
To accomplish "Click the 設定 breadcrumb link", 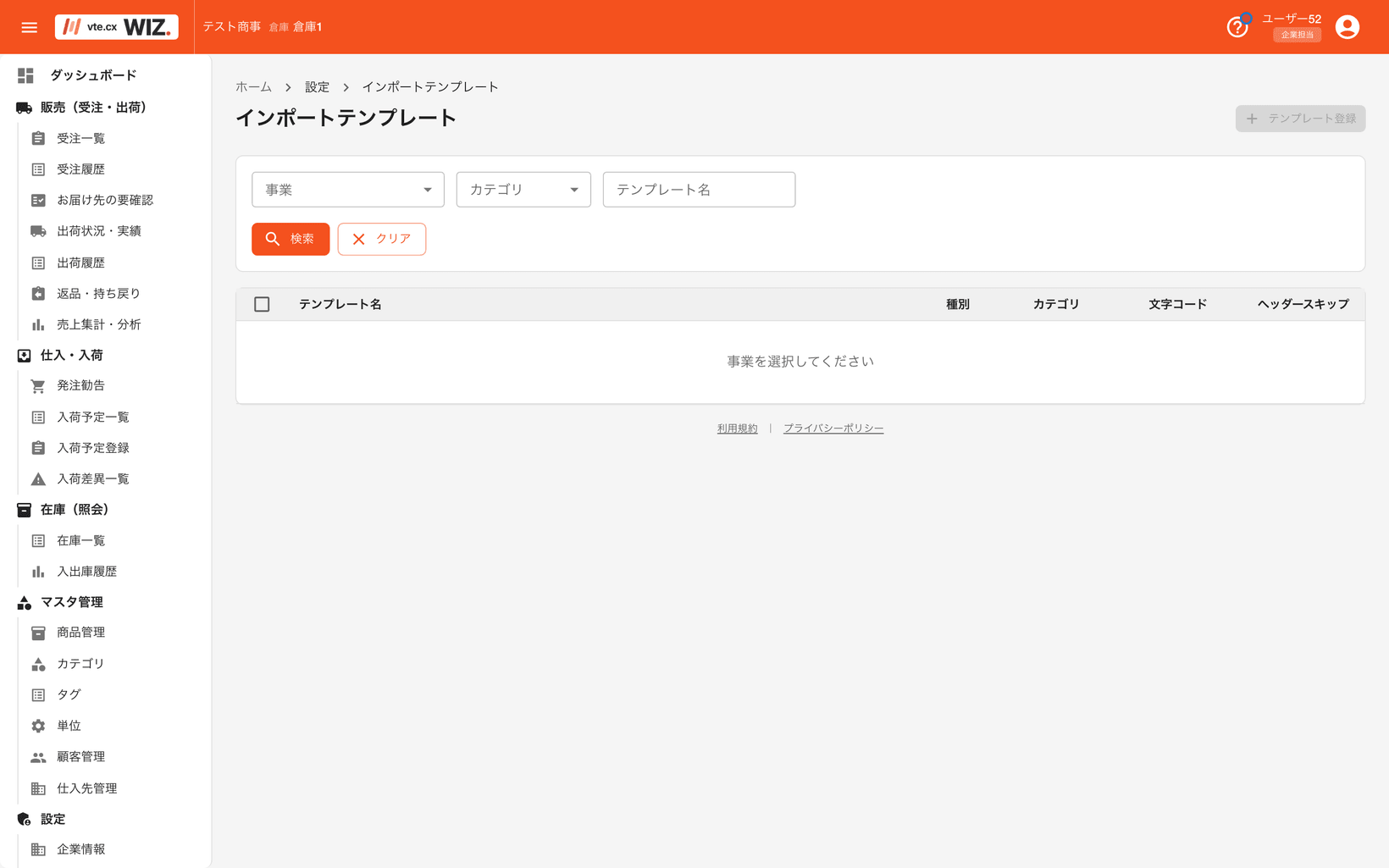I will point(317,87).
